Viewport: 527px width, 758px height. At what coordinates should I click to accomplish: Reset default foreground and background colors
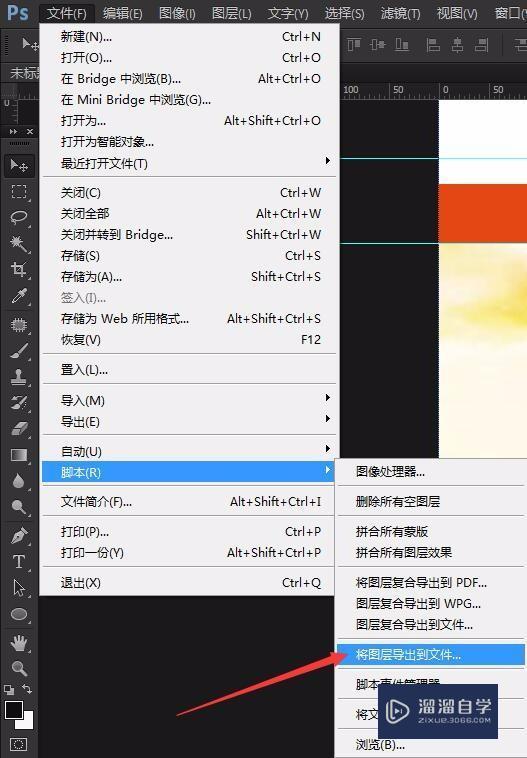pyautogui.click(x=9, y=690)
